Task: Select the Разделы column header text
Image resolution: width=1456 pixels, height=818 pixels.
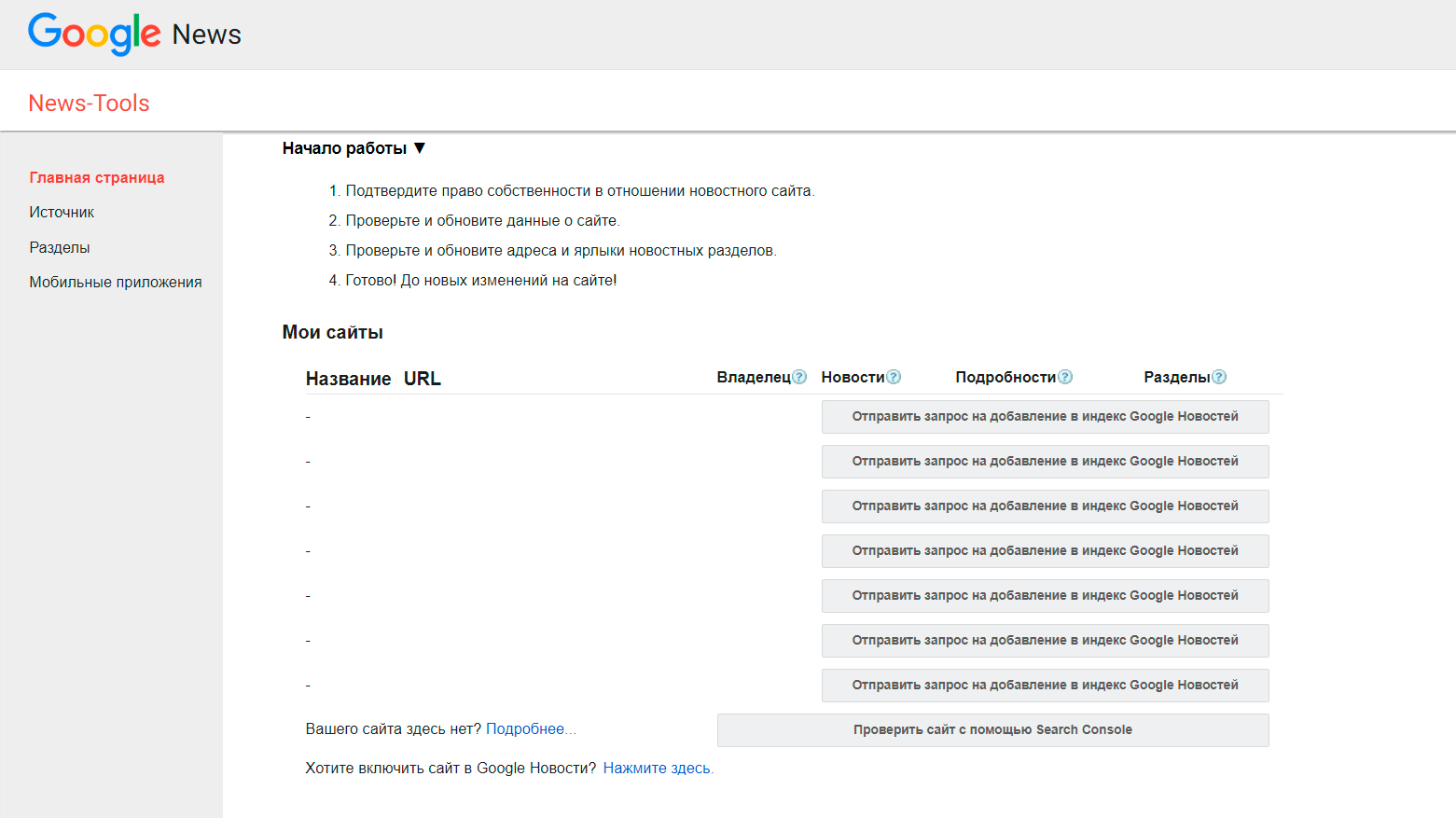Action: (1177, 377)
